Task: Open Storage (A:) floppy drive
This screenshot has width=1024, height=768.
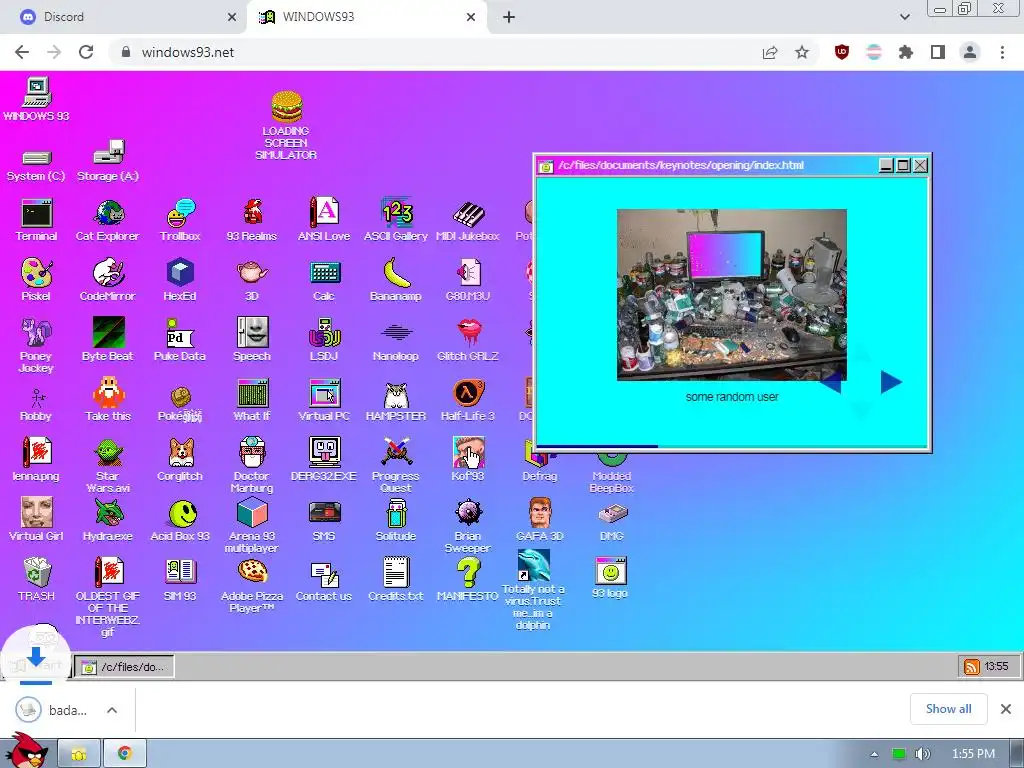Action: coord(108,152)
